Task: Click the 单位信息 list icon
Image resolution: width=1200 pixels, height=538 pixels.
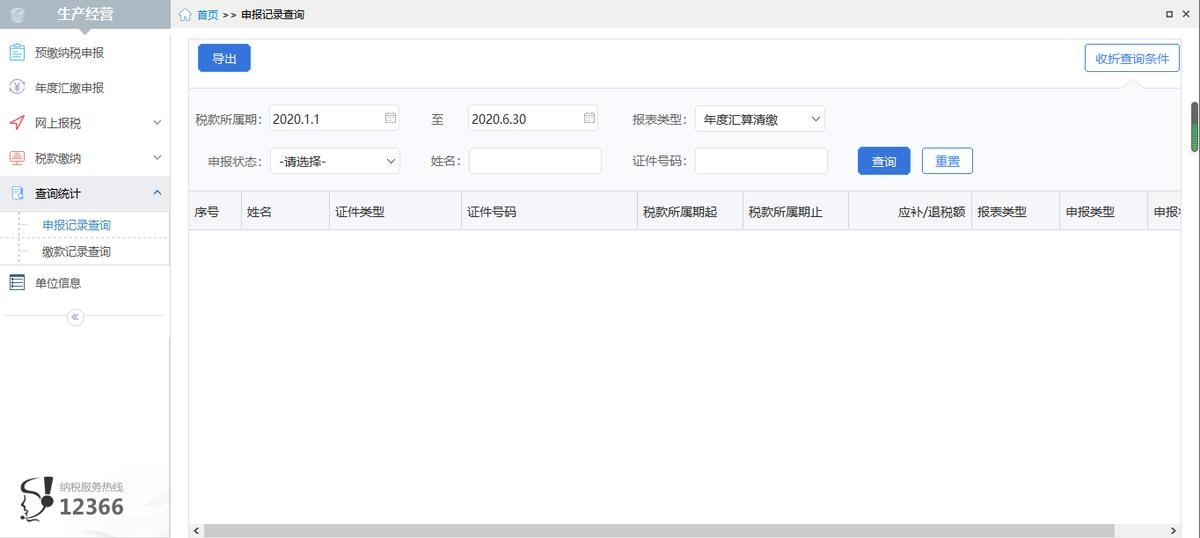Action: pos(17,283)
